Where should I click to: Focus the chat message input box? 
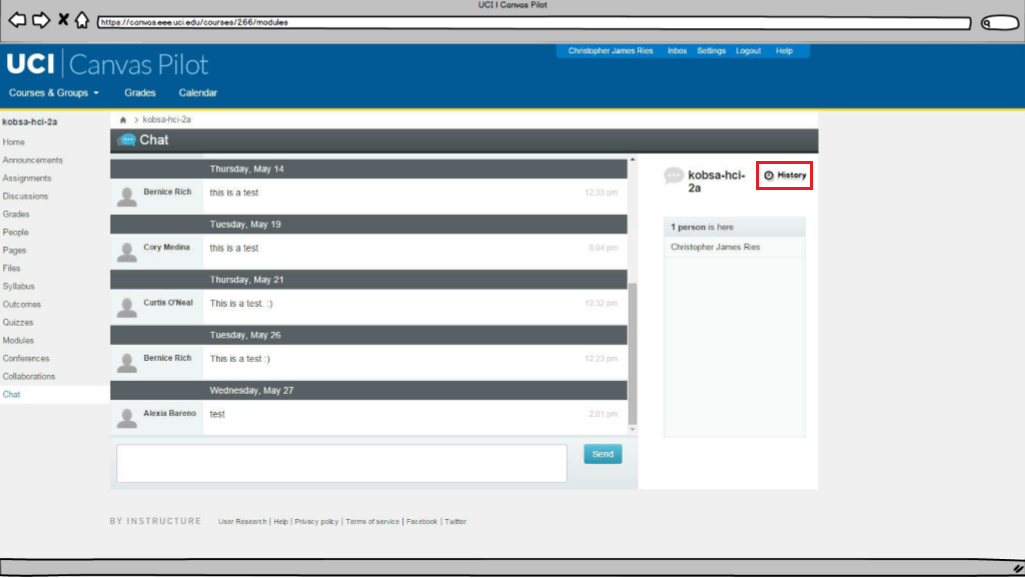[x=341, y=464]
